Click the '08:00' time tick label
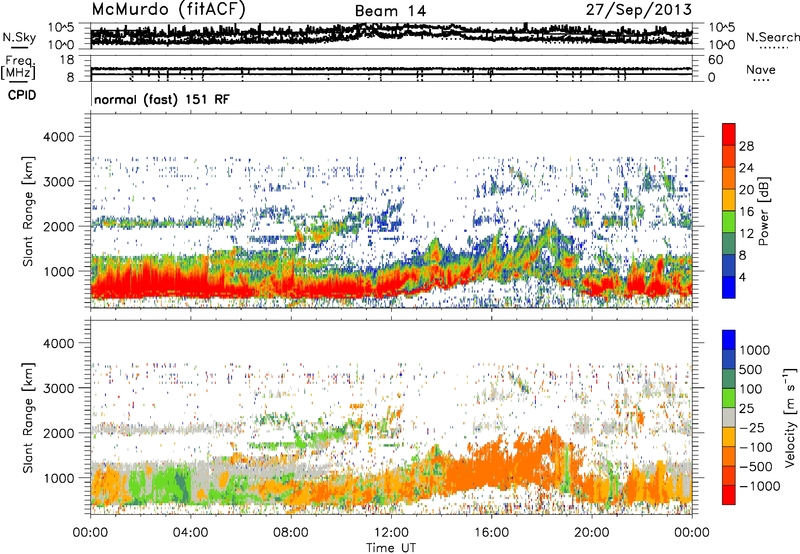Viewport: 800px width, 554px height. click(291, 533)
